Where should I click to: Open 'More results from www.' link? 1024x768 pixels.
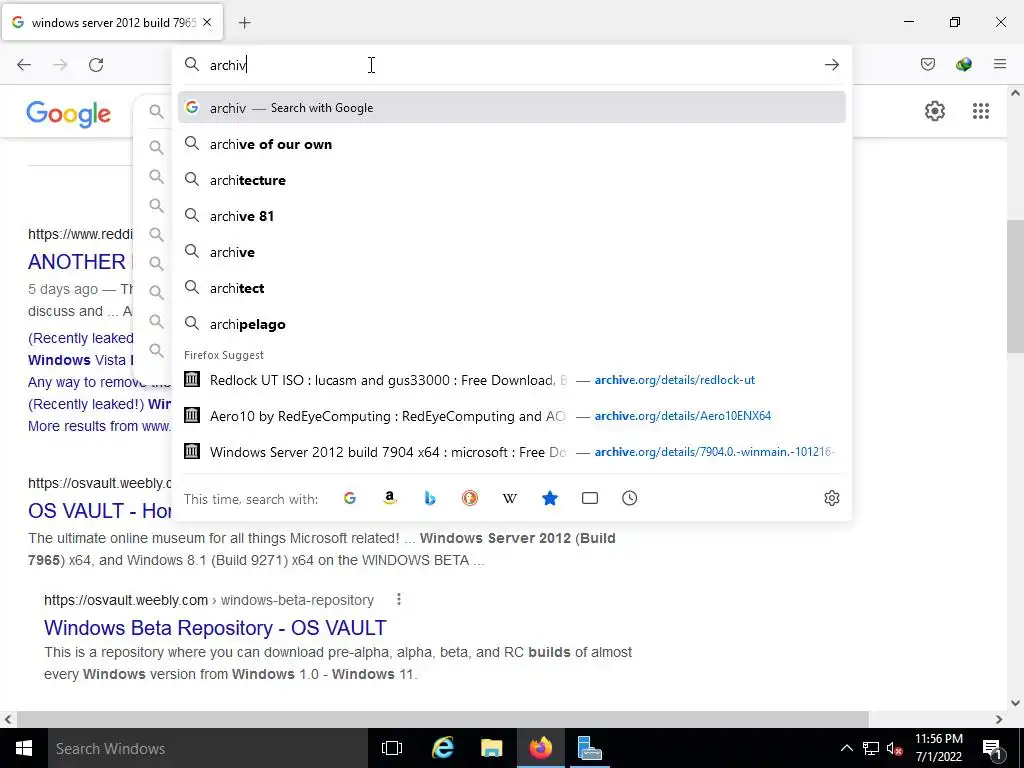coord(99,426)
